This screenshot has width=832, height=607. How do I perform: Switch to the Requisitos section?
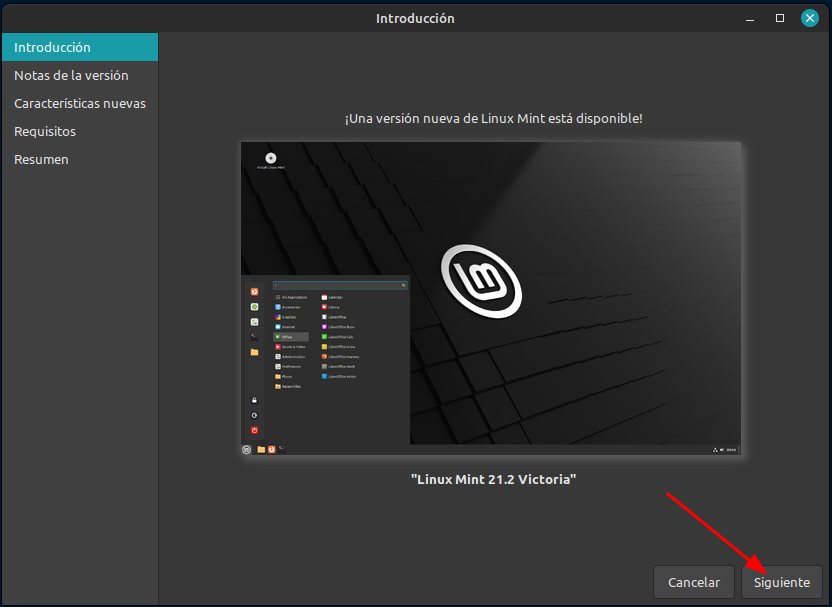[80, 132]
